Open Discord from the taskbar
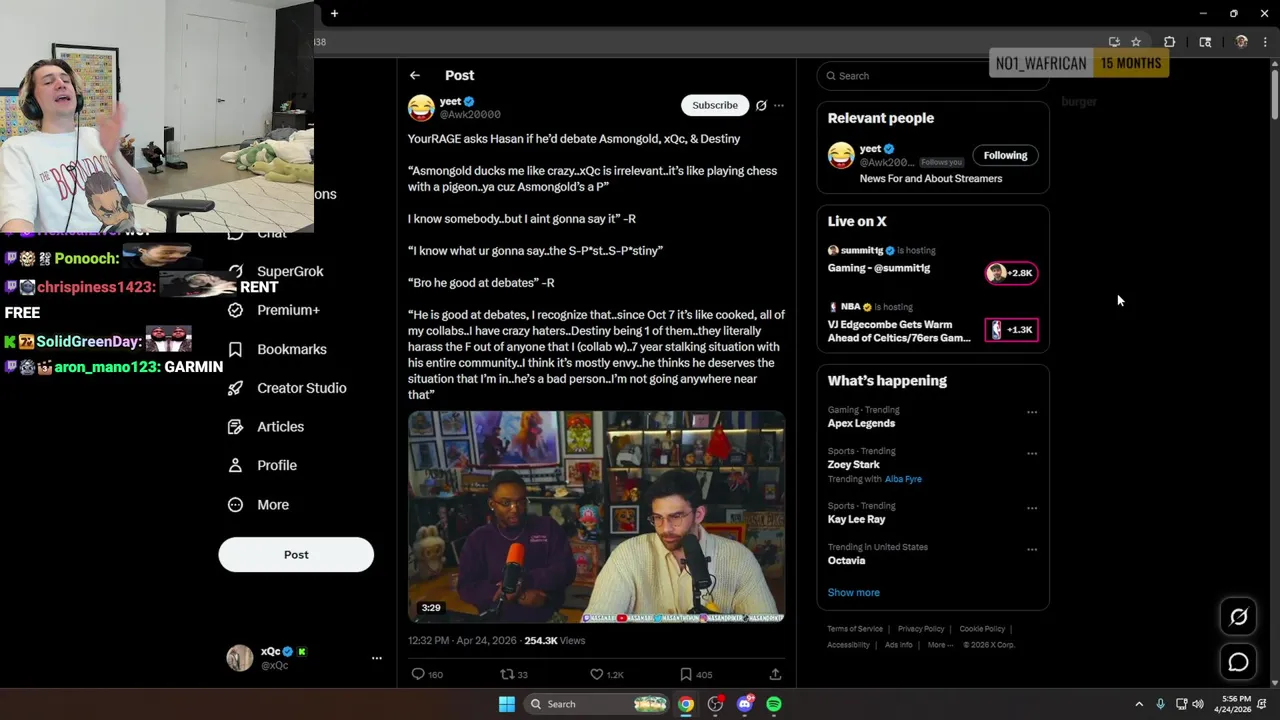 [744, 704]
